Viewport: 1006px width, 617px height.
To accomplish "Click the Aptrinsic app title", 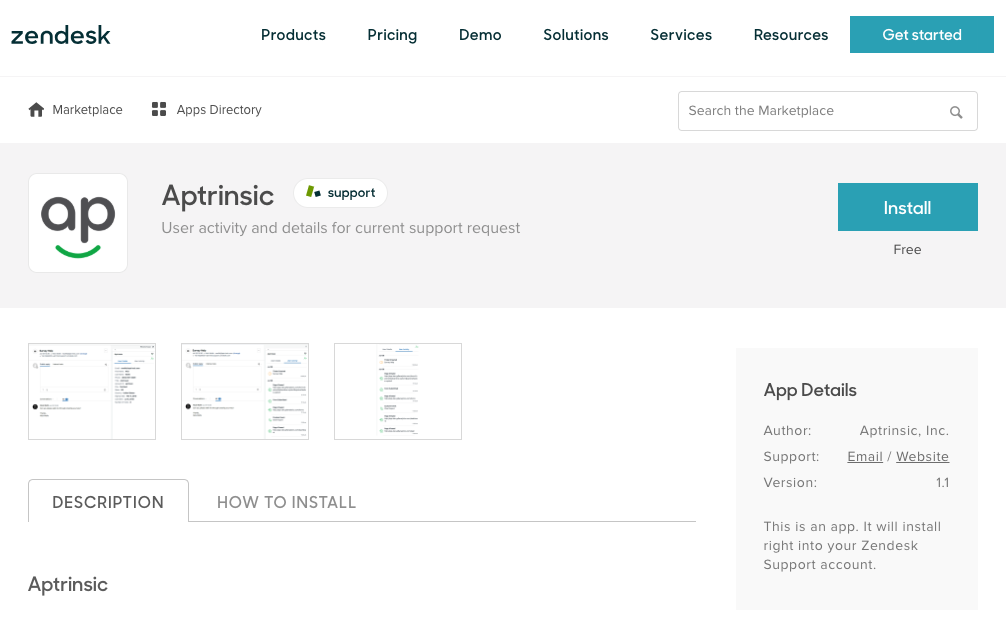I will [x=217, y=195].
